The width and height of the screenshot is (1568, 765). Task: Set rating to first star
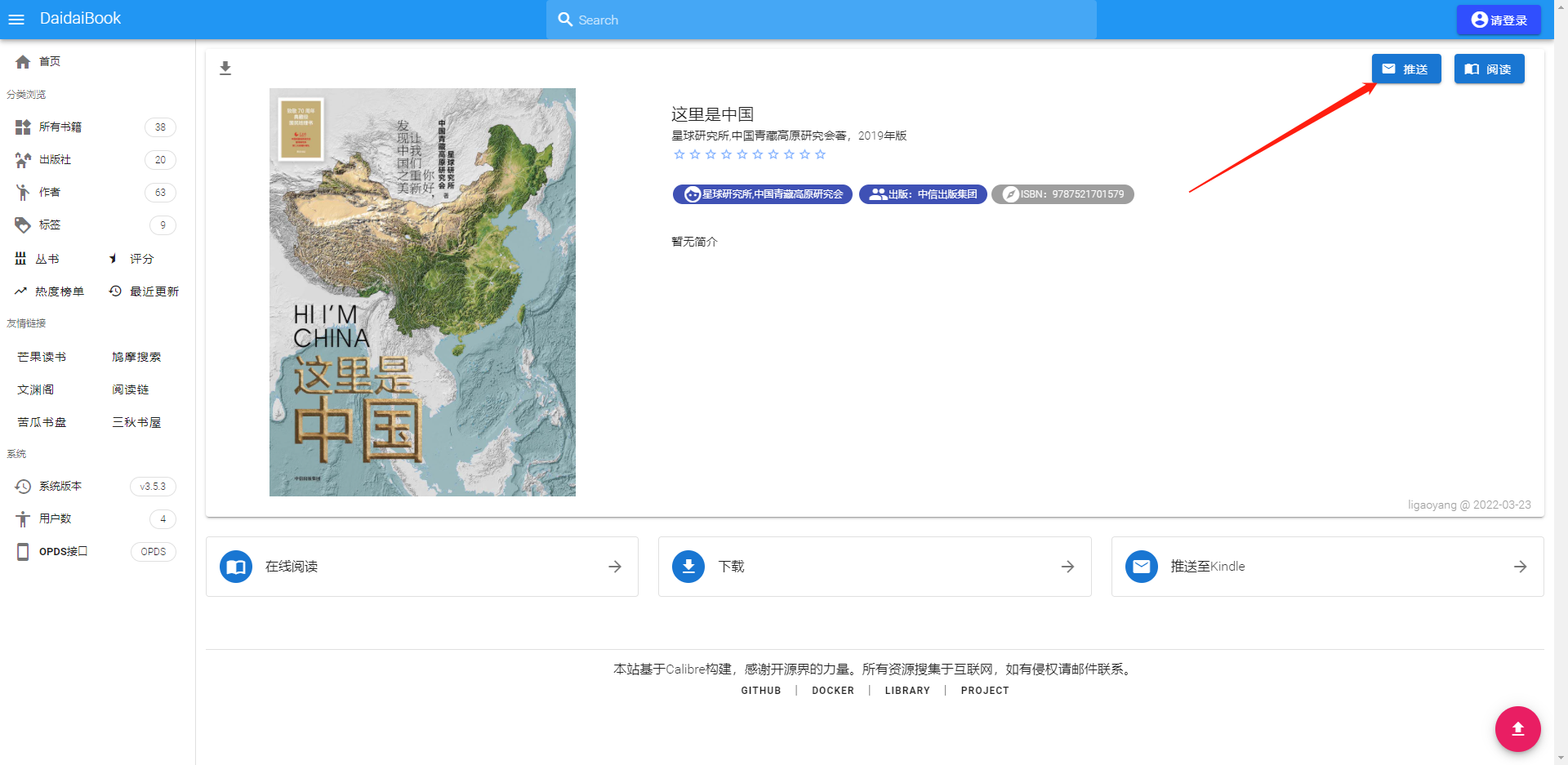679,154
